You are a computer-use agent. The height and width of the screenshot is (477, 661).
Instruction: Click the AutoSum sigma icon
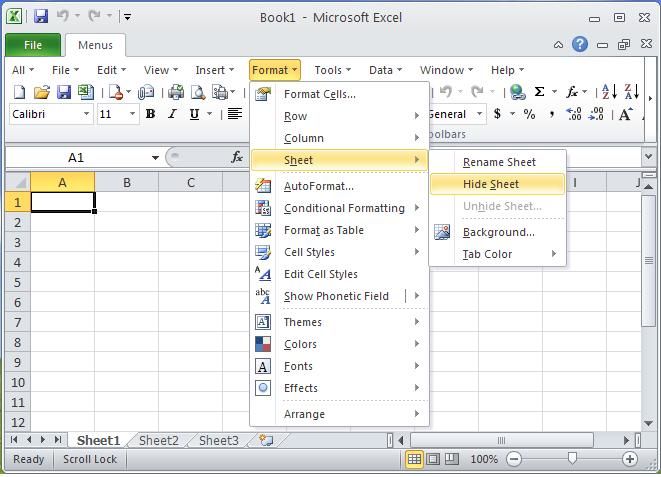(539, 92)
